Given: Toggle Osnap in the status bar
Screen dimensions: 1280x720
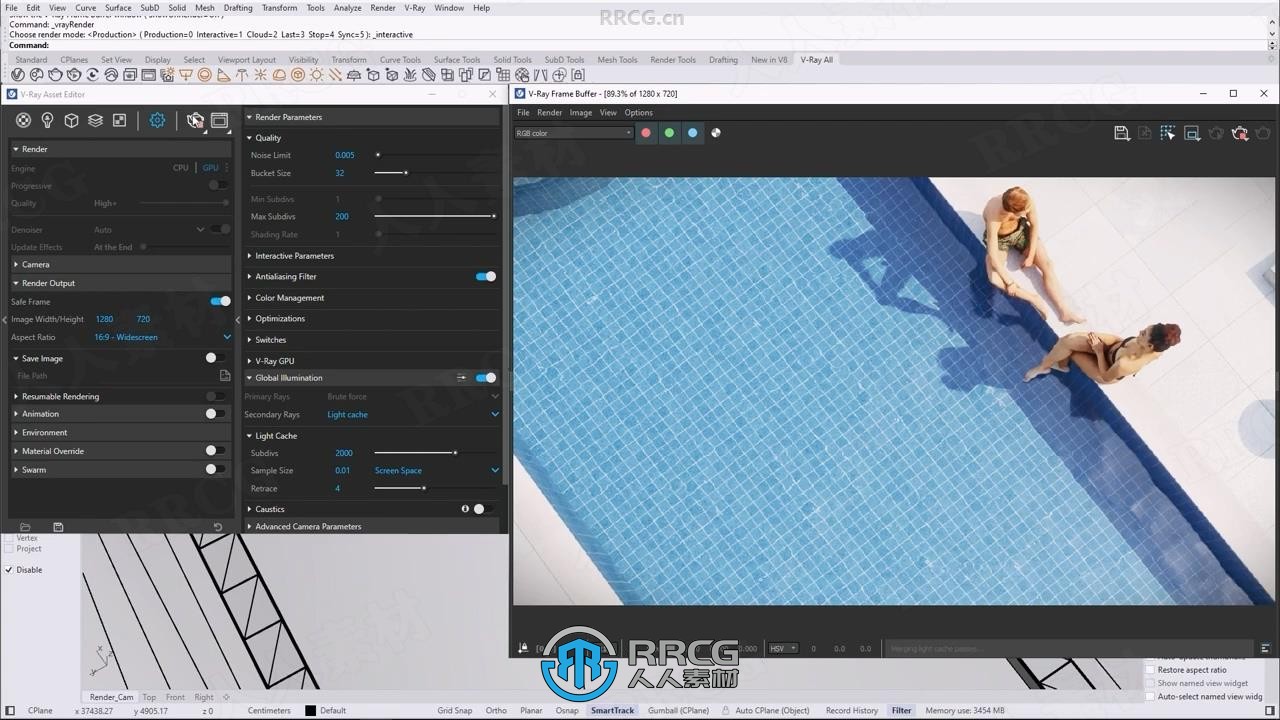Looking at the screenshot, I should pos(567,711).
